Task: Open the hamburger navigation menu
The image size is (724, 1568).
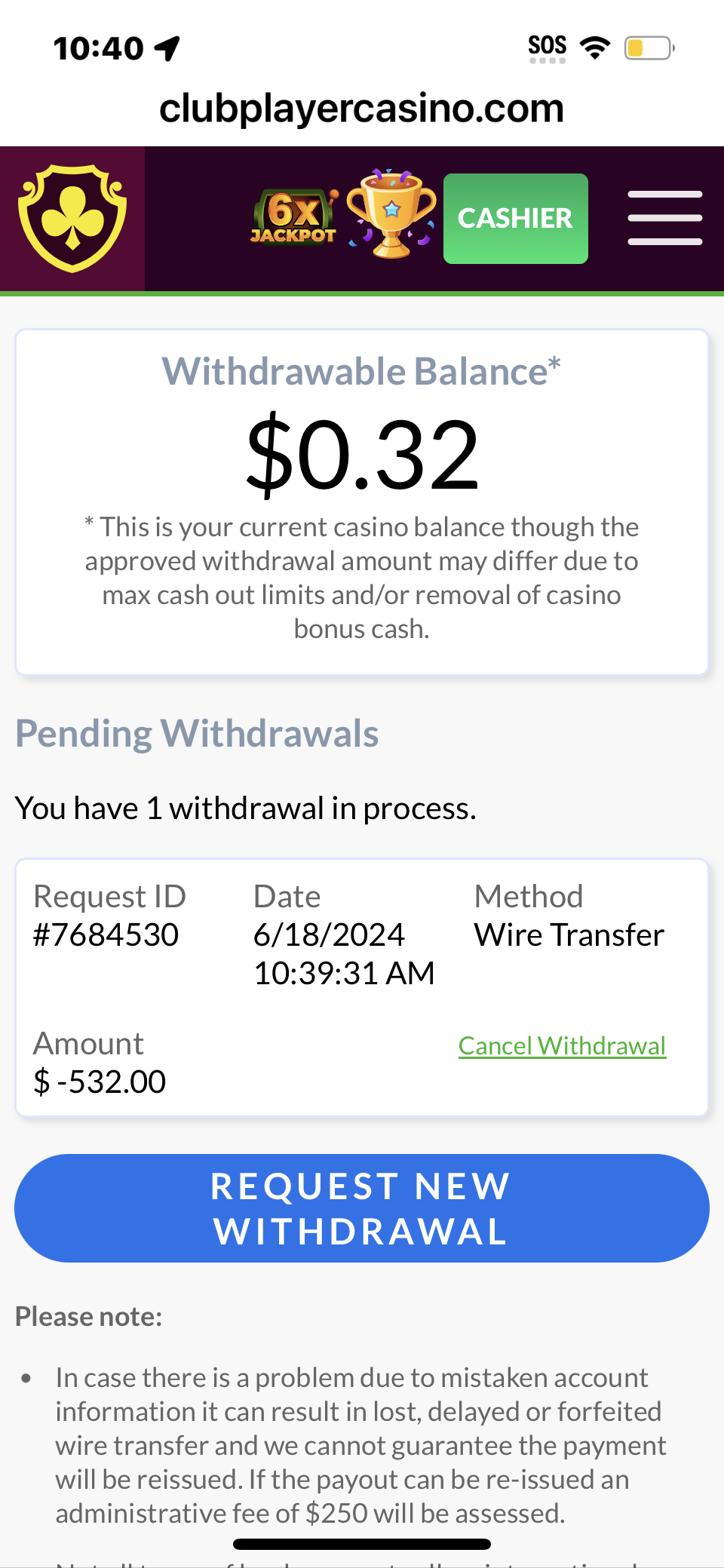Action: point(664,218)
